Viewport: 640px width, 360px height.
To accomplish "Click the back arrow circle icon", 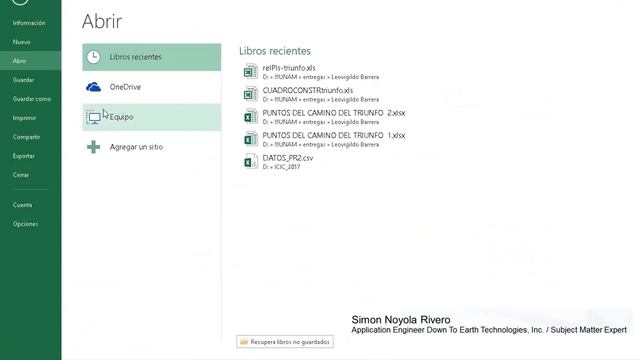I will 20,2.
